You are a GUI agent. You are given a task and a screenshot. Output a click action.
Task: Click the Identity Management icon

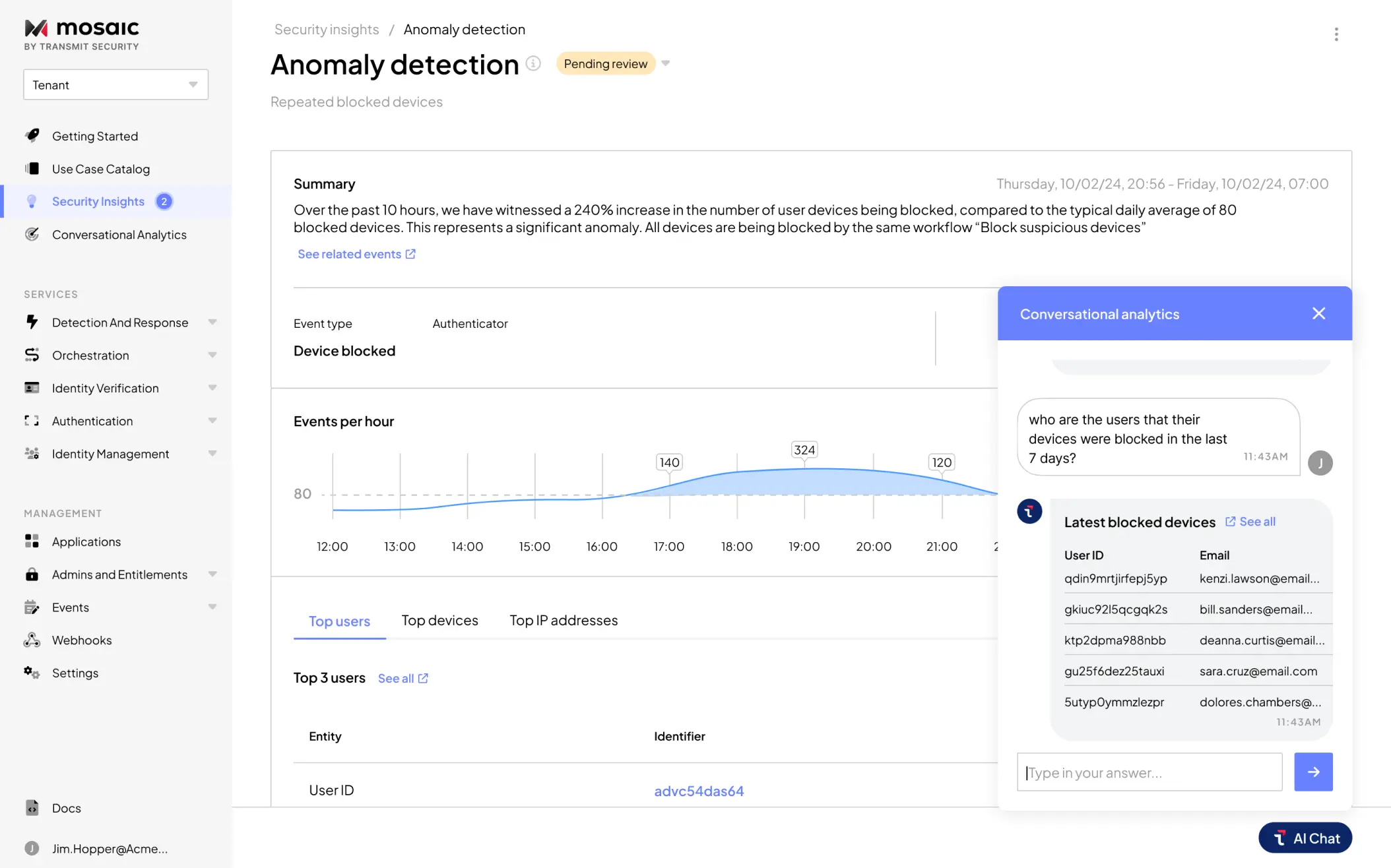[x=32, y=454]
